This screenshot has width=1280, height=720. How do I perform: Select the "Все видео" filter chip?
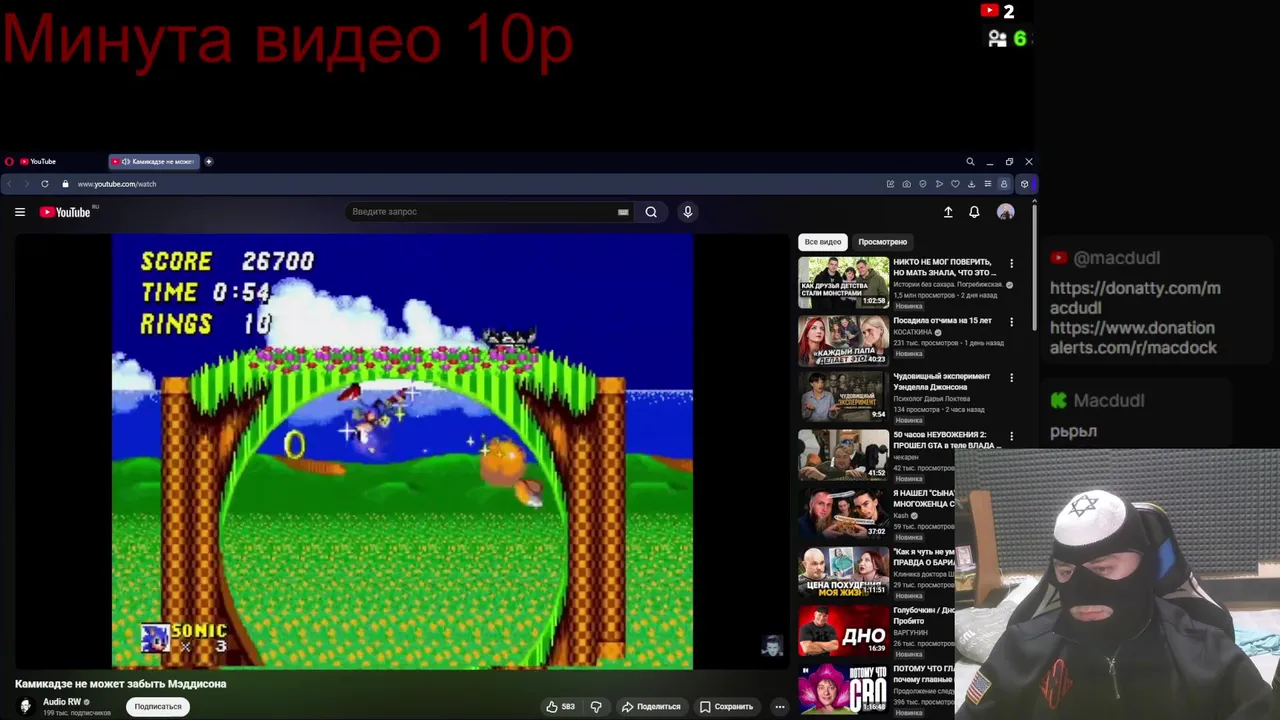click(823, 242)
